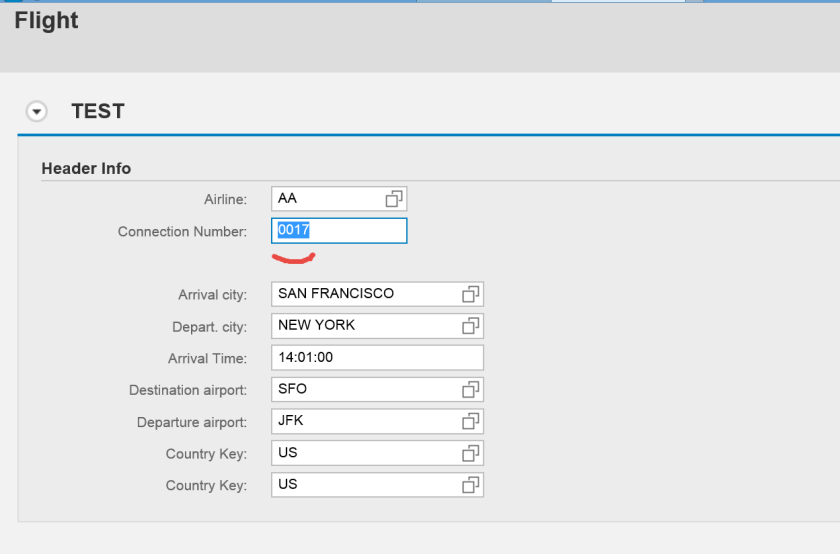840x554 pixels.
Task: Click the Arrival city field SAN FRANCISCO
Action: click(x=378, y=294)
